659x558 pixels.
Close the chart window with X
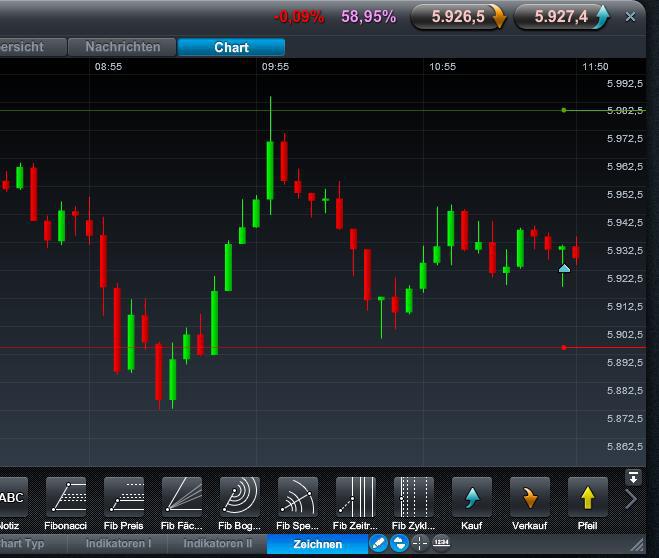pyautogui.click(x=630, y=17)
